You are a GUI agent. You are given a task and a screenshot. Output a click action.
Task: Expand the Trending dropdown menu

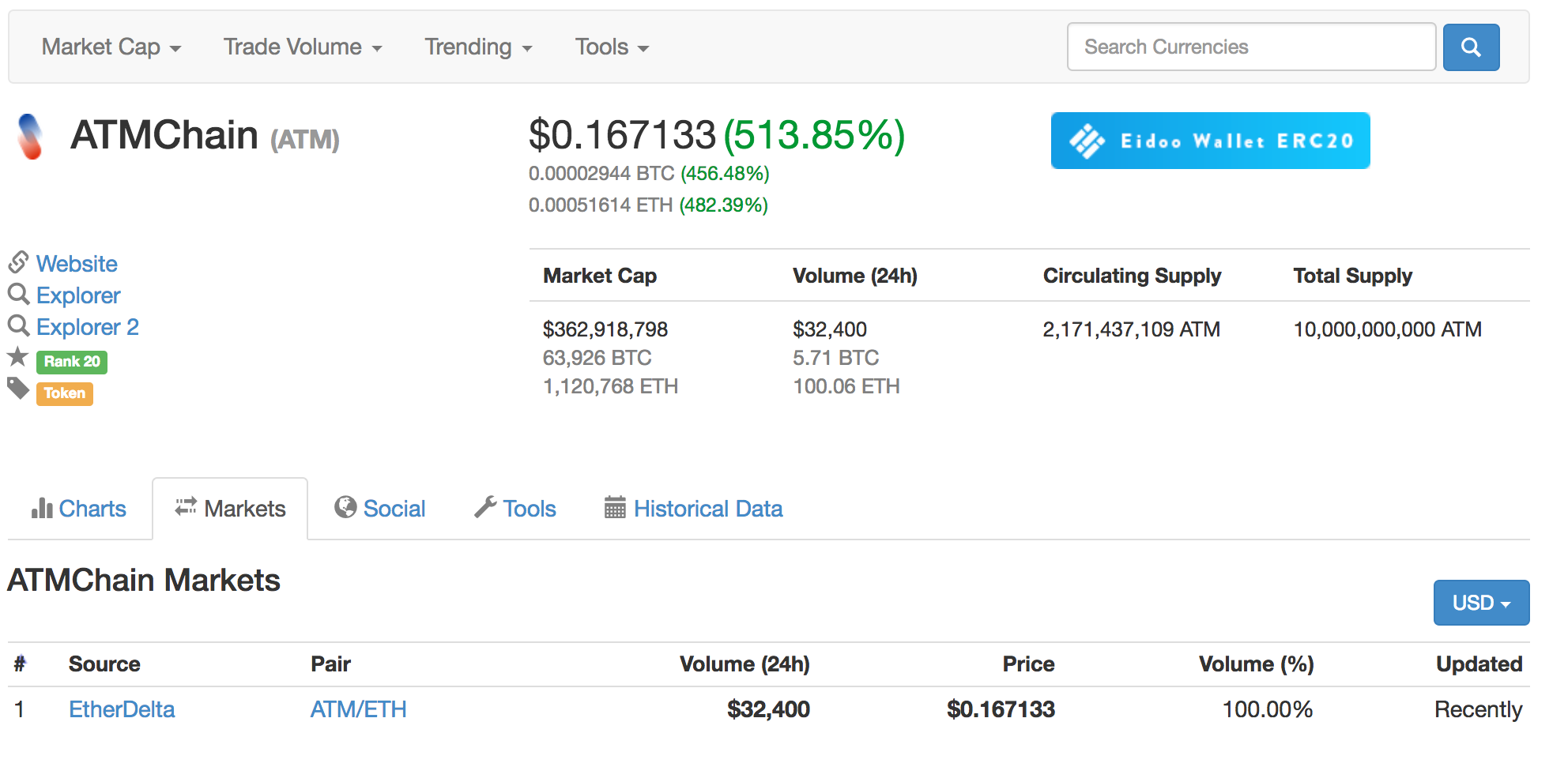point(479,47)
